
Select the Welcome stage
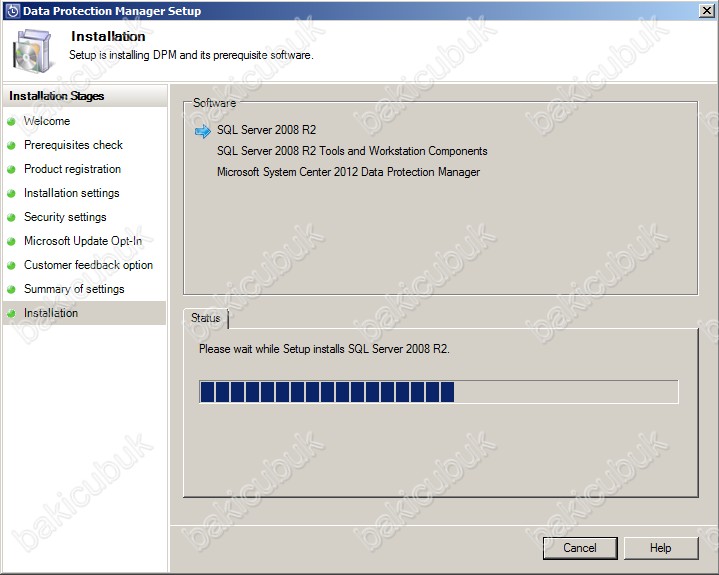click(47, 121)
